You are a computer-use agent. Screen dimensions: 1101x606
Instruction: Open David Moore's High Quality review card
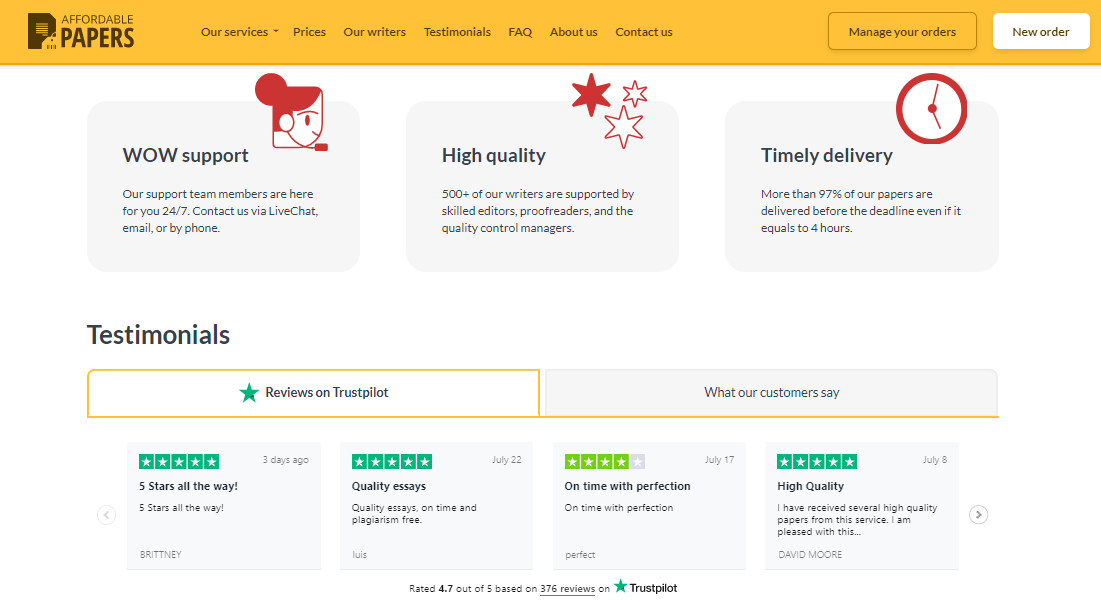click(861, 506)
